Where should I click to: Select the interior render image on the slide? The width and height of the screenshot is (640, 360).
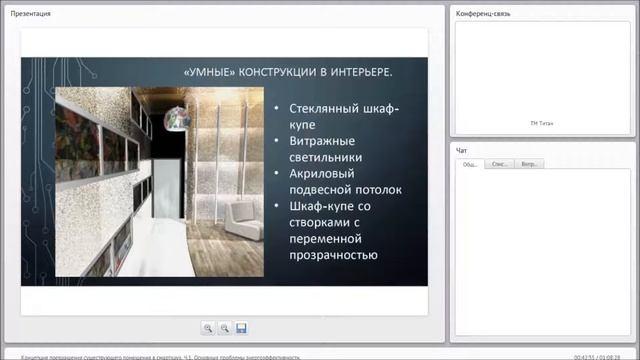pyautogui.click(x=160, y=182)
